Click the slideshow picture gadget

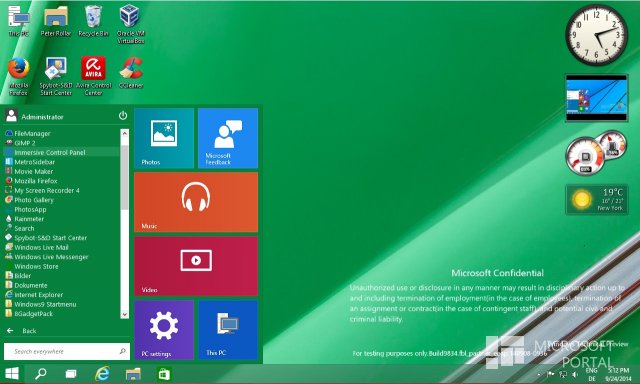pos(596,98)
